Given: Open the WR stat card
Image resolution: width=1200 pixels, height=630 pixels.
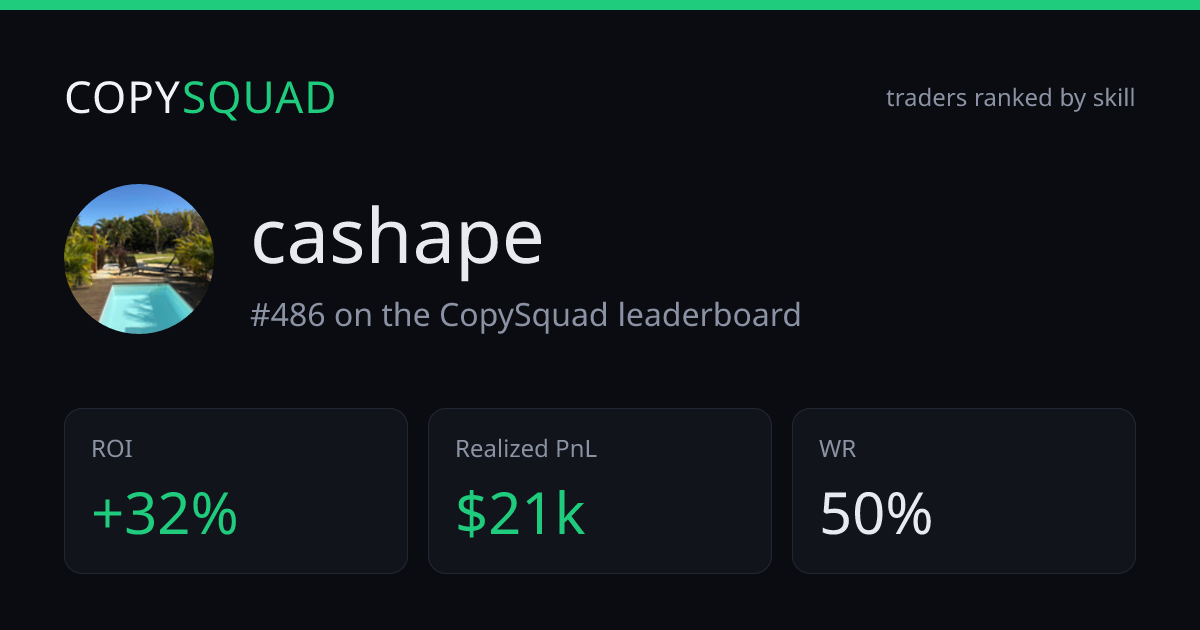Looking at the screenshot, I should (x=964, y=491).
